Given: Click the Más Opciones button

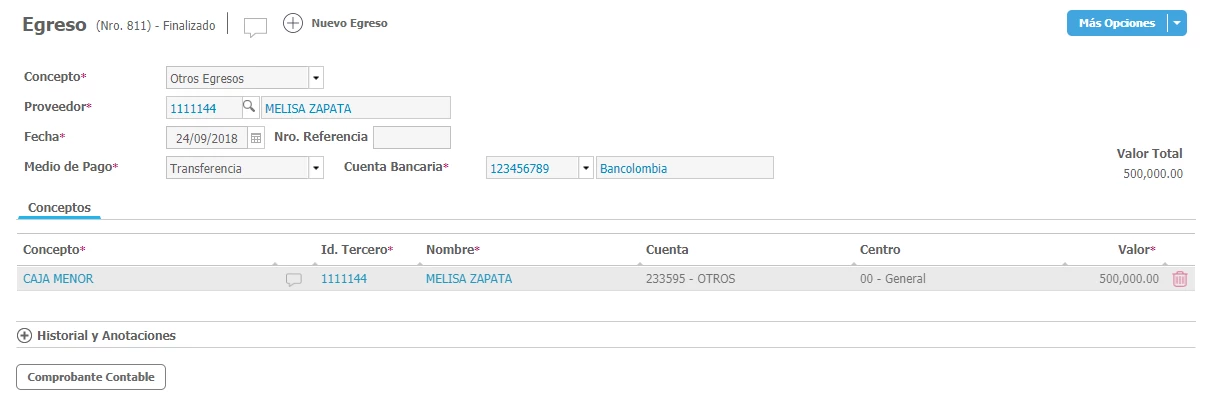Looking at the screenshot, I should coord(1116,23).
